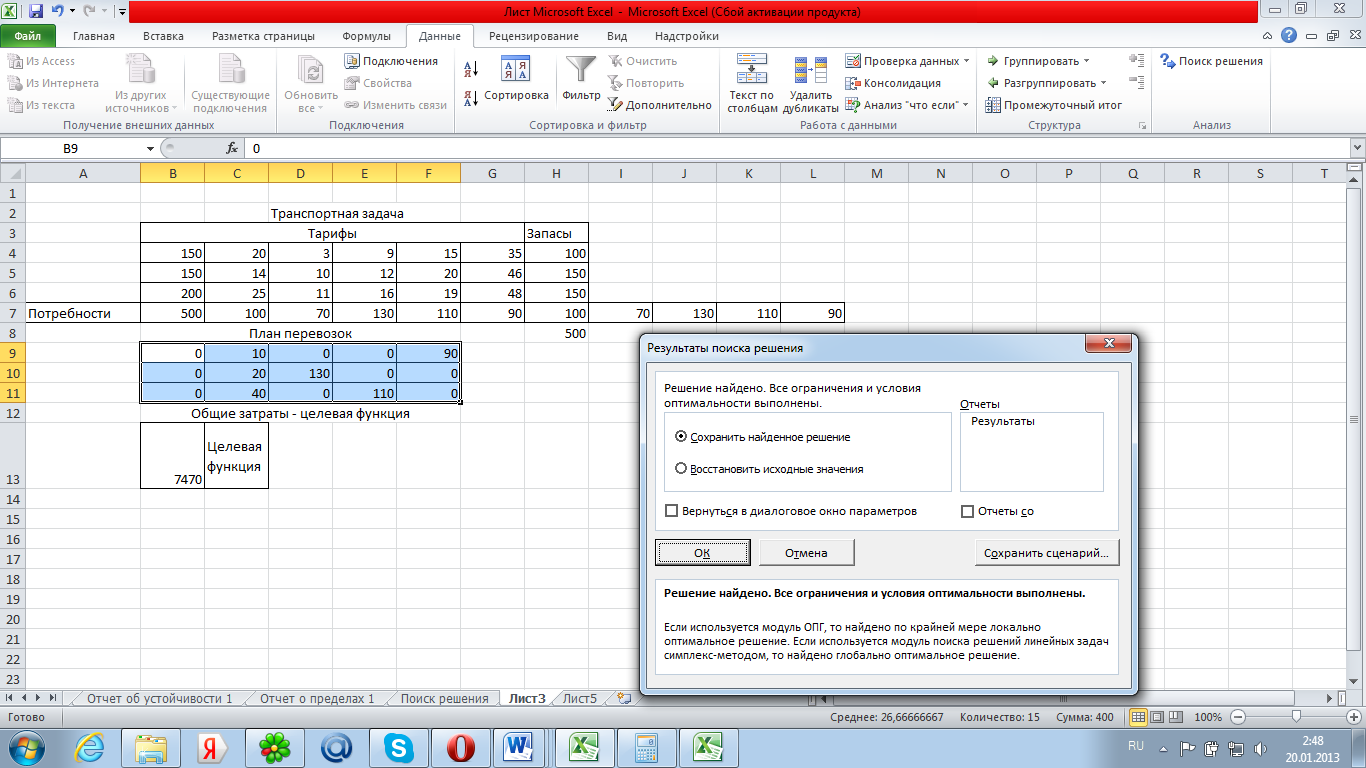Open Opera browser from the taskbar
1366x768 pixels.
click(461, 747)
